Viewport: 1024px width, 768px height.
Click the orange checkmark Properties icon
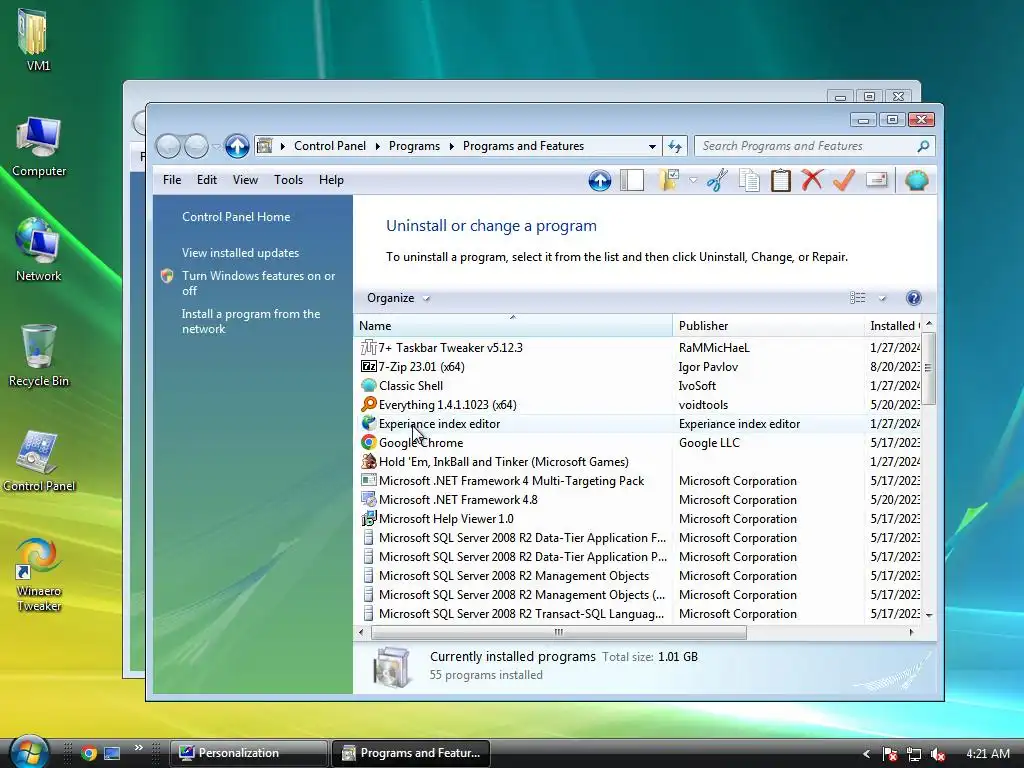click(x=844, y=180)
